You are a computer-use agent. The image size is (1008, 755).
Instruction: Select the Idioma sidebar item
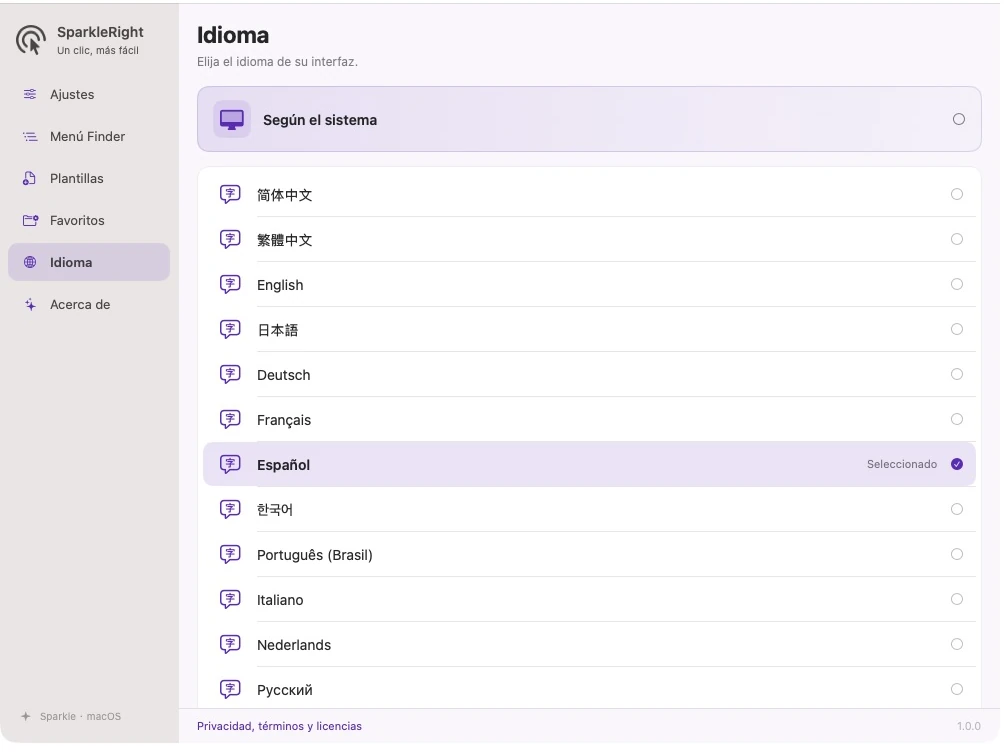click(89, 262)
